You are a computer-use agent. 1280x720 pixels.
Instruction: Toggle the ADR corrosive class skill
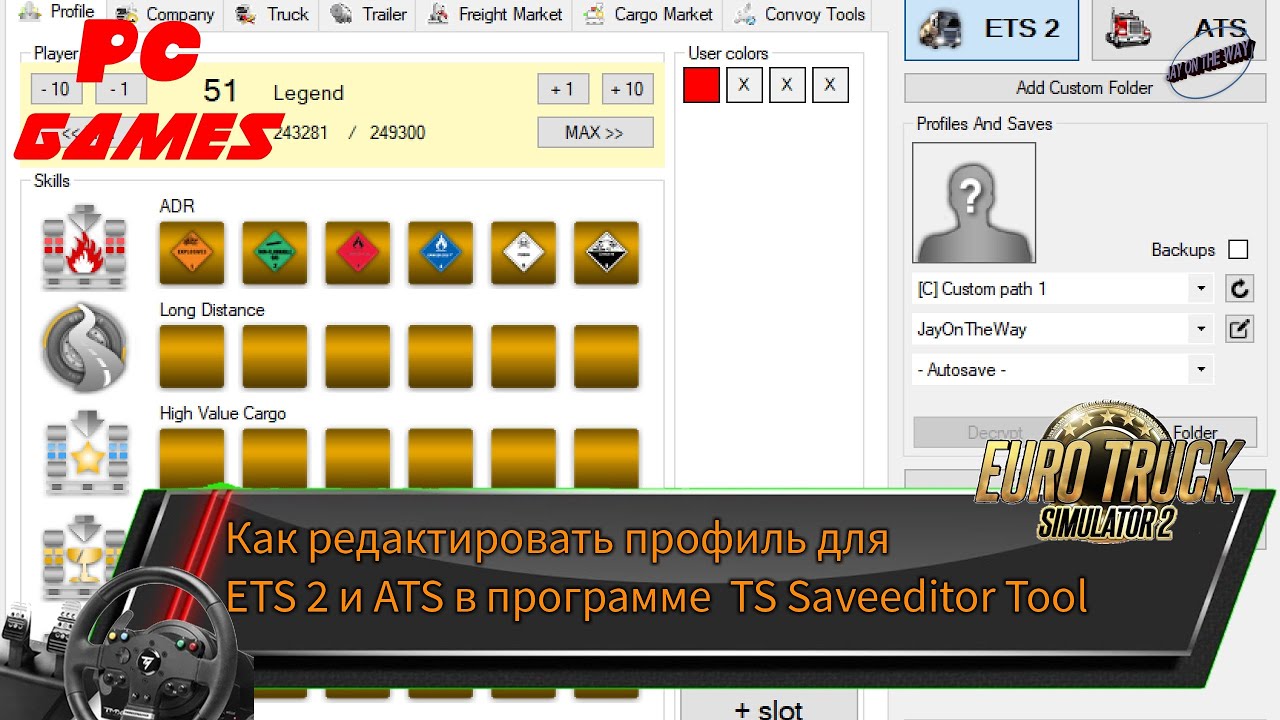606,253
